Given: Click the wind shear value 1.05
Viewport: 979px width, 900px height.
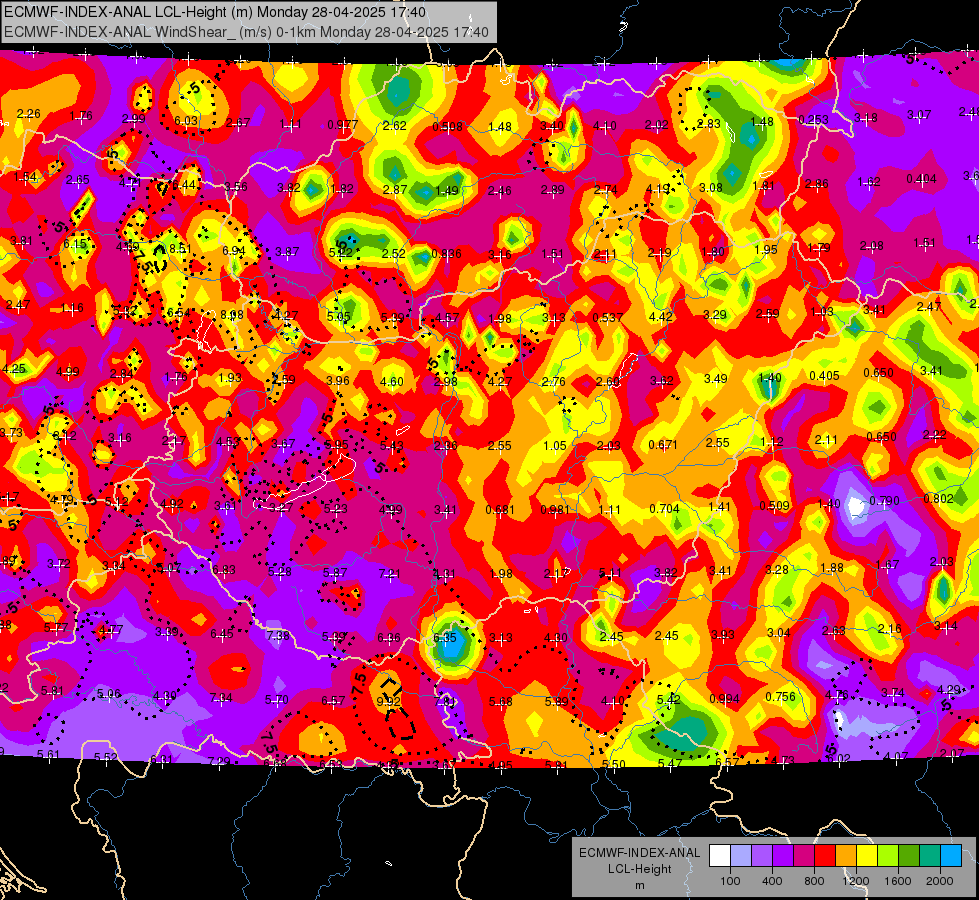Looking at the screenshot, I should [x=554, y=446].
